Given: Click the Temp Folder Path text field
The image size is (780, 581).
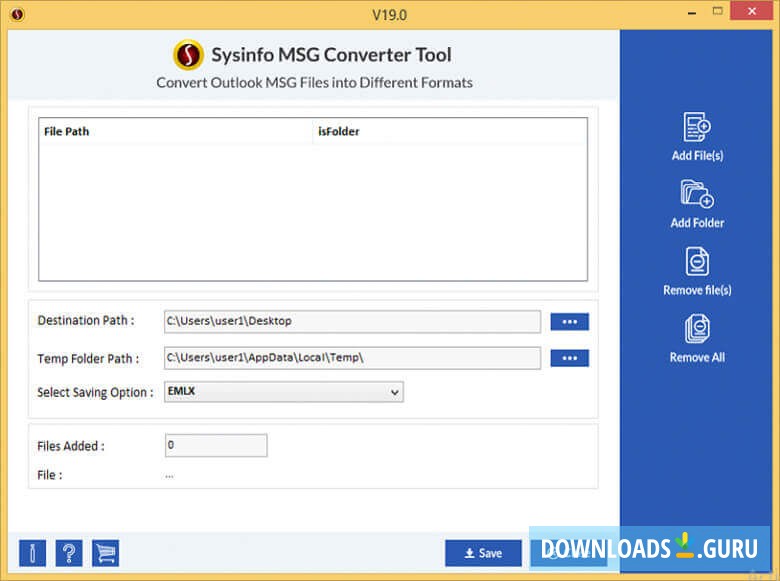Looking at the screenshot, I should 352,358.
